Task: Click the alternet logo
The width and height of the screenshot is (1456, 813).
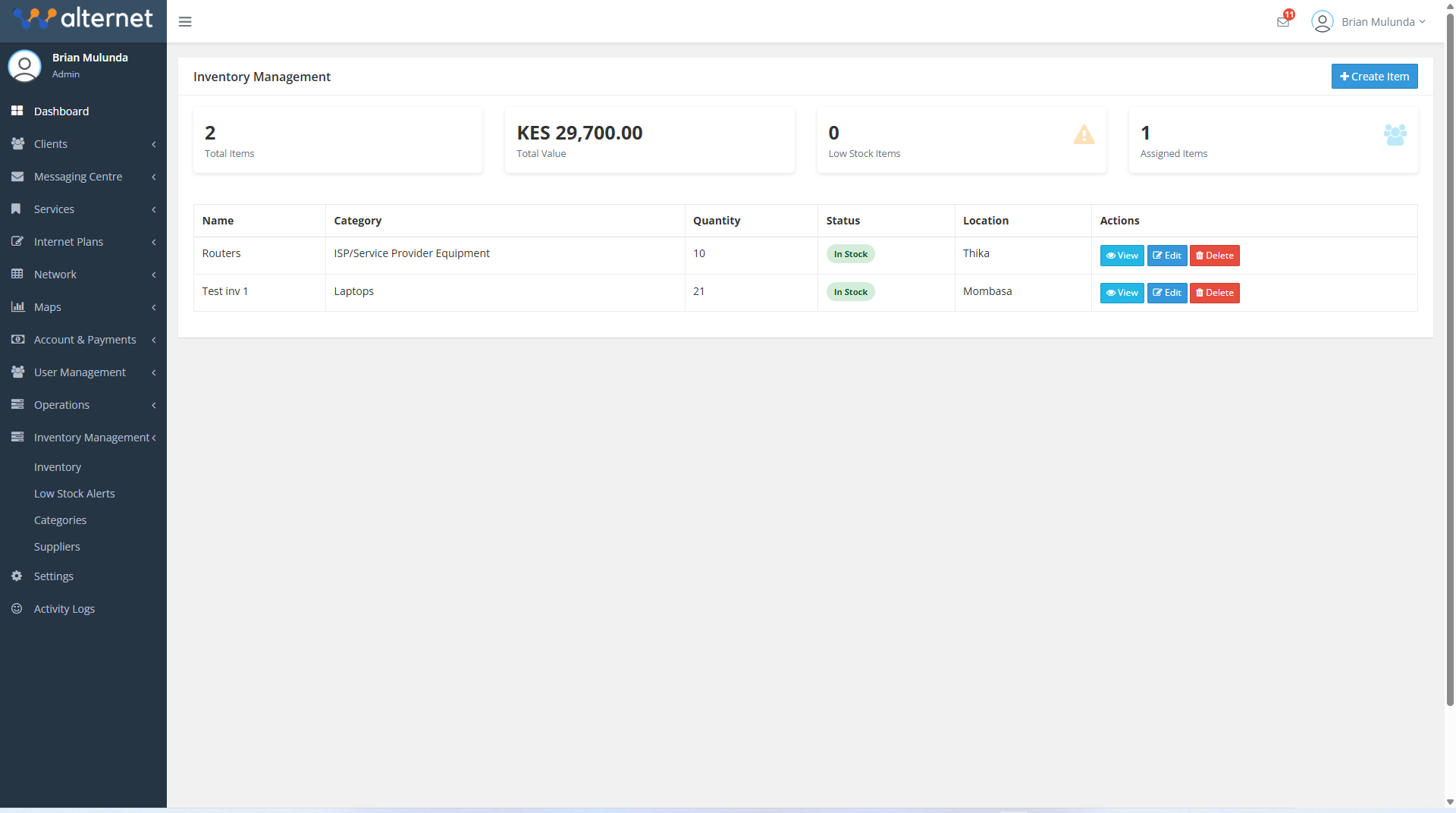Action: click(83, 18)
